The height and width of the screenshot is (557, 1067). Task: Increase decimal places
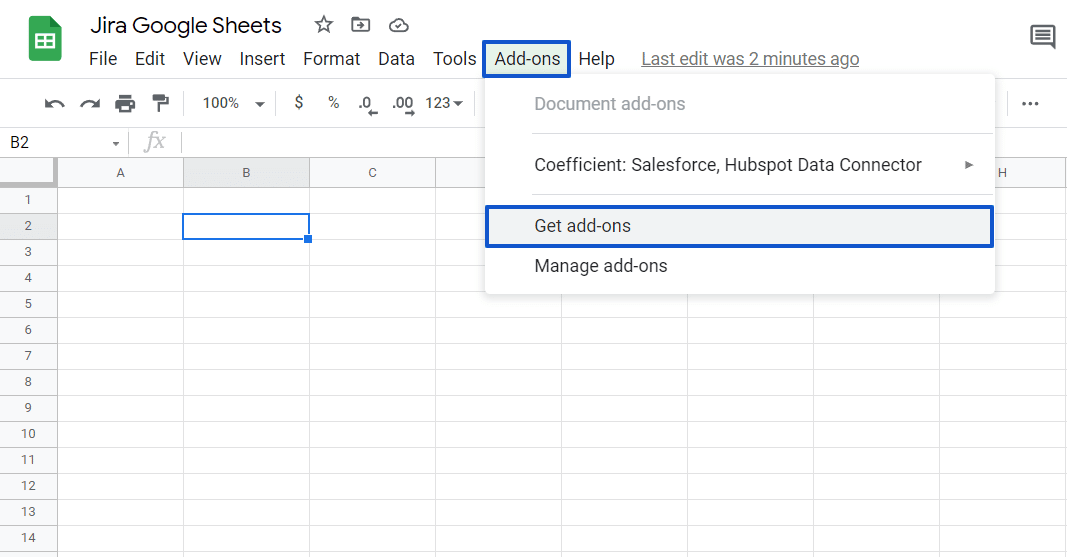tap(403, 105)
